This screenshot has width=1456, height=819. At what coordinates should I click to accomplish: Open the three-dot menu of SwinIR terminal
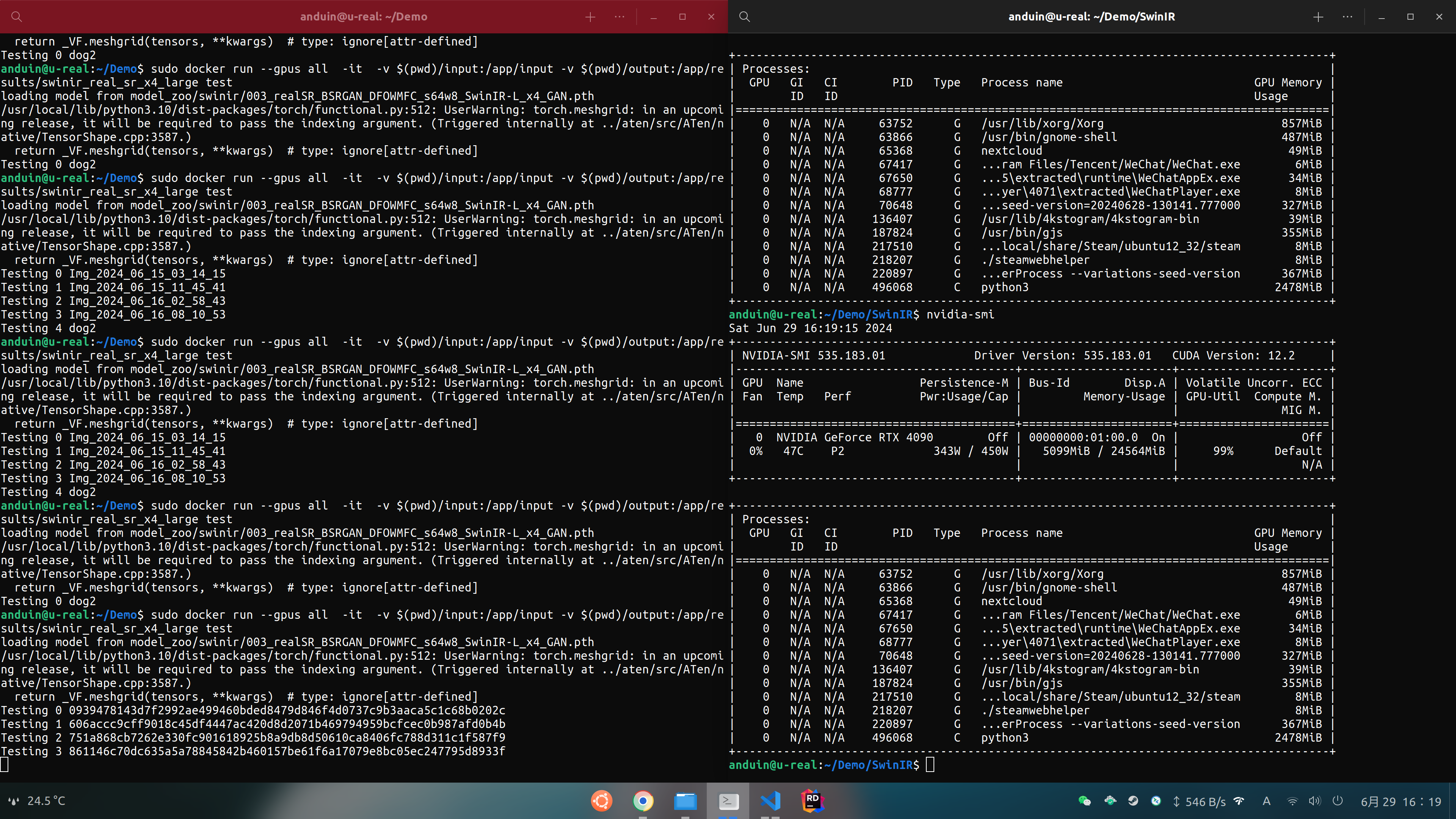pyautogui.click(x=1348, y=16)
